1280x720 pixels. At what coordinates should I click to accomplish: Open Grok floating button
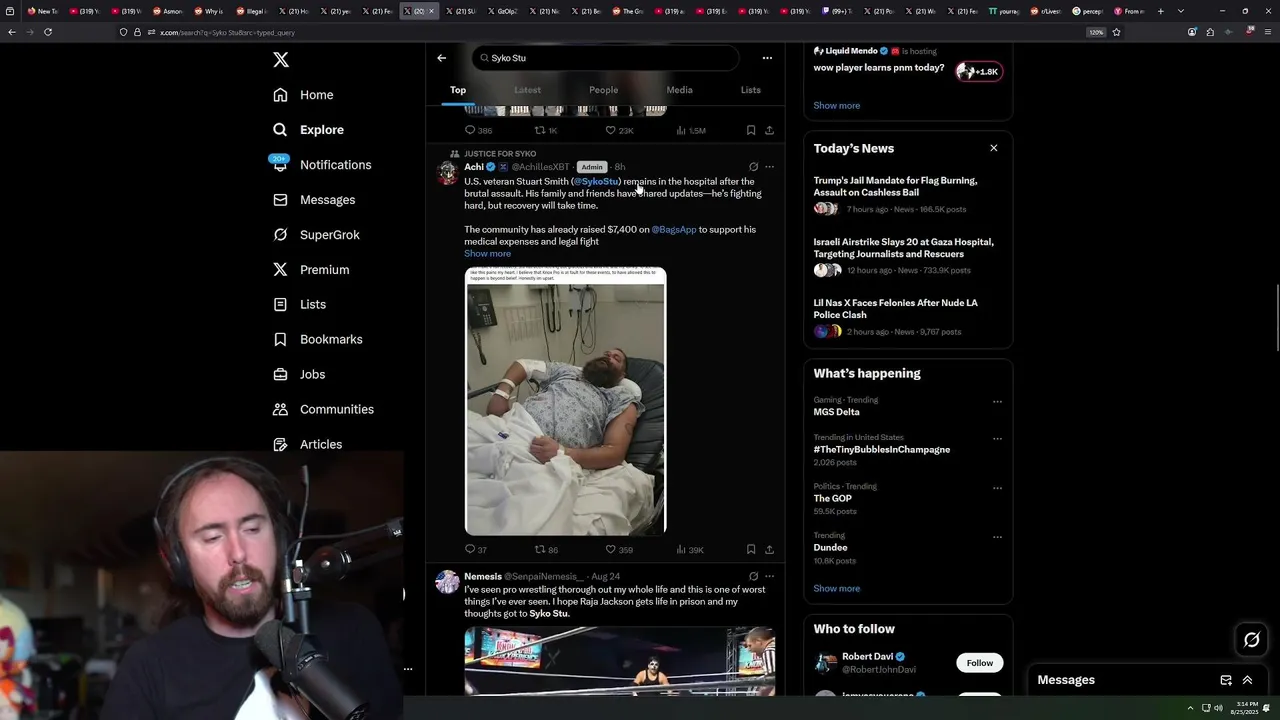[1252, 640]
